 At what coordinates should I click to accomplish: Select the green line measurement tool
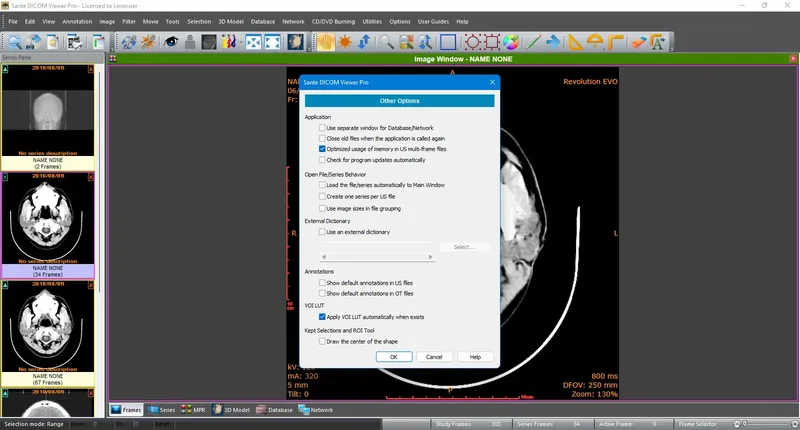pyautogui.click(x=533, y=42)
